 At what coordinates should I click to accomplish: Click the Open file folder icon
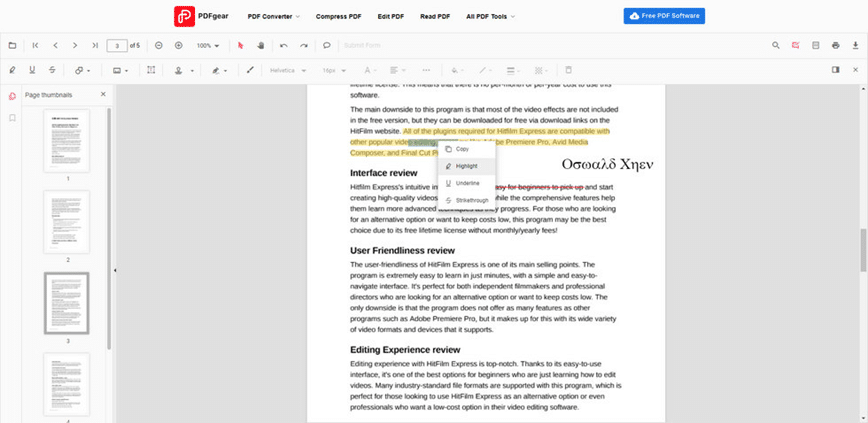click(x=12, y=45)
